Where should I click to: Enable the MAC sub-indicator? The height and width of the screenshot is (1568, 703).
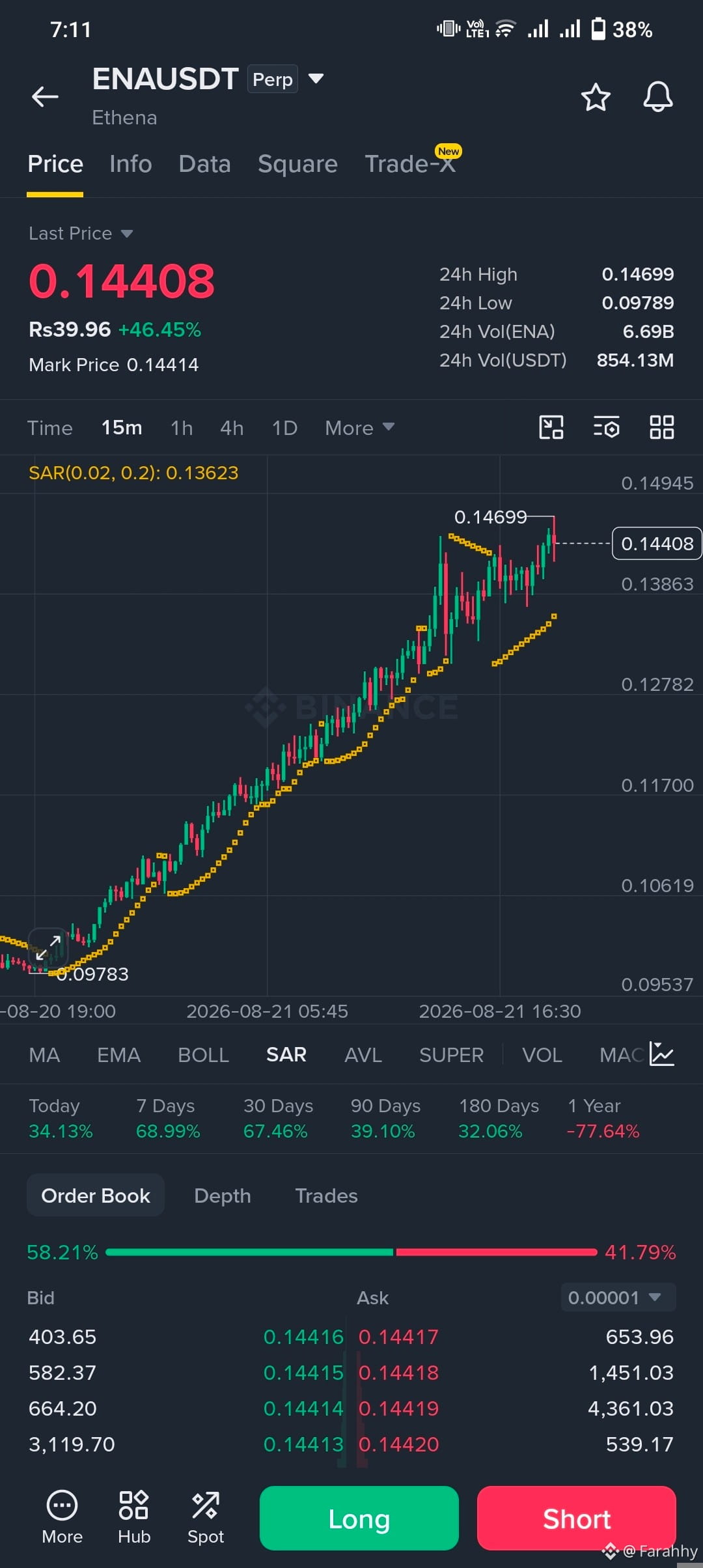[622, 1055]
